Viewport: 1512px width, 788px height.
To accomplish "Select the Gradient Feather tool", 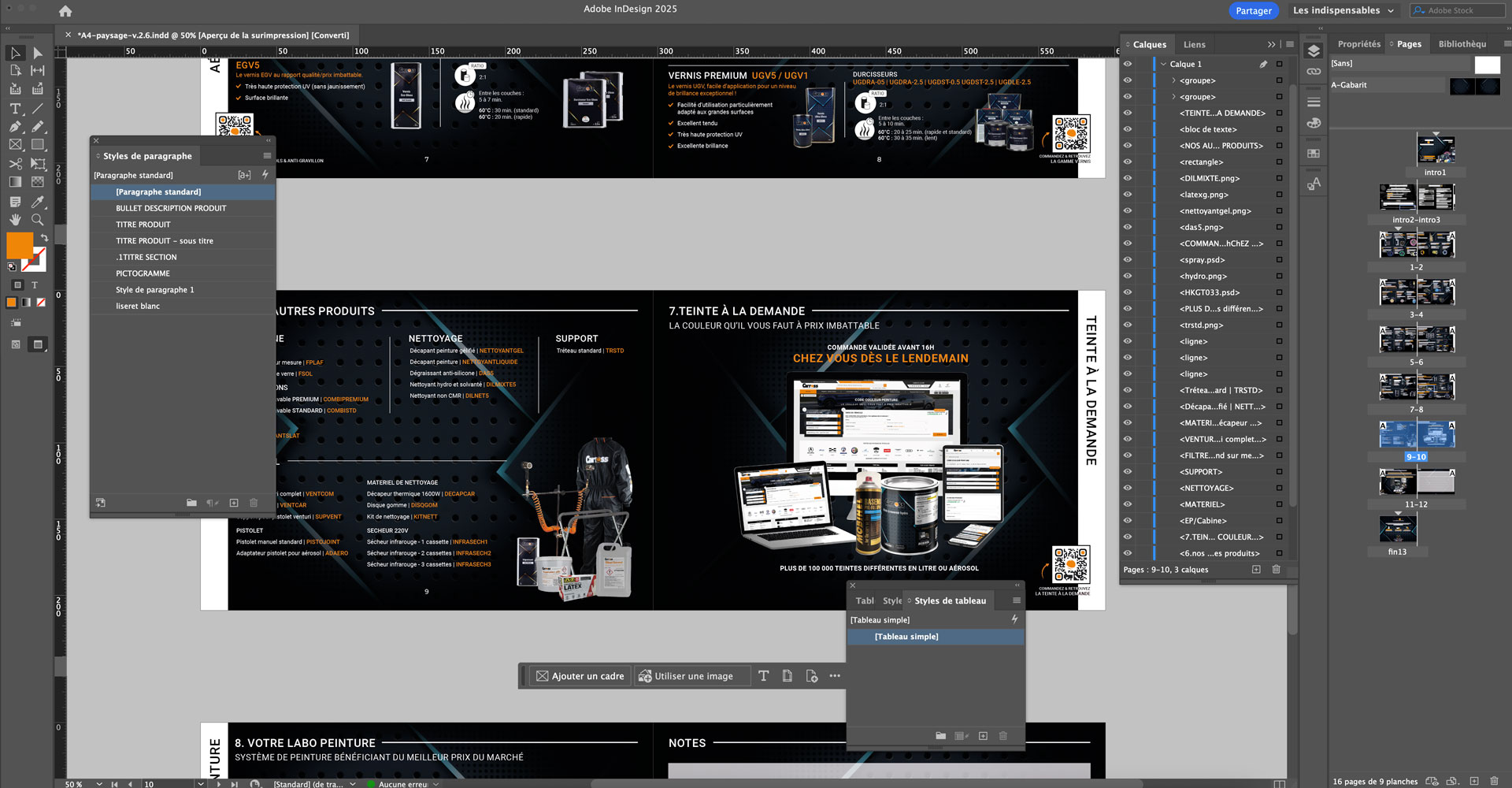I will [x=37, y=182].
